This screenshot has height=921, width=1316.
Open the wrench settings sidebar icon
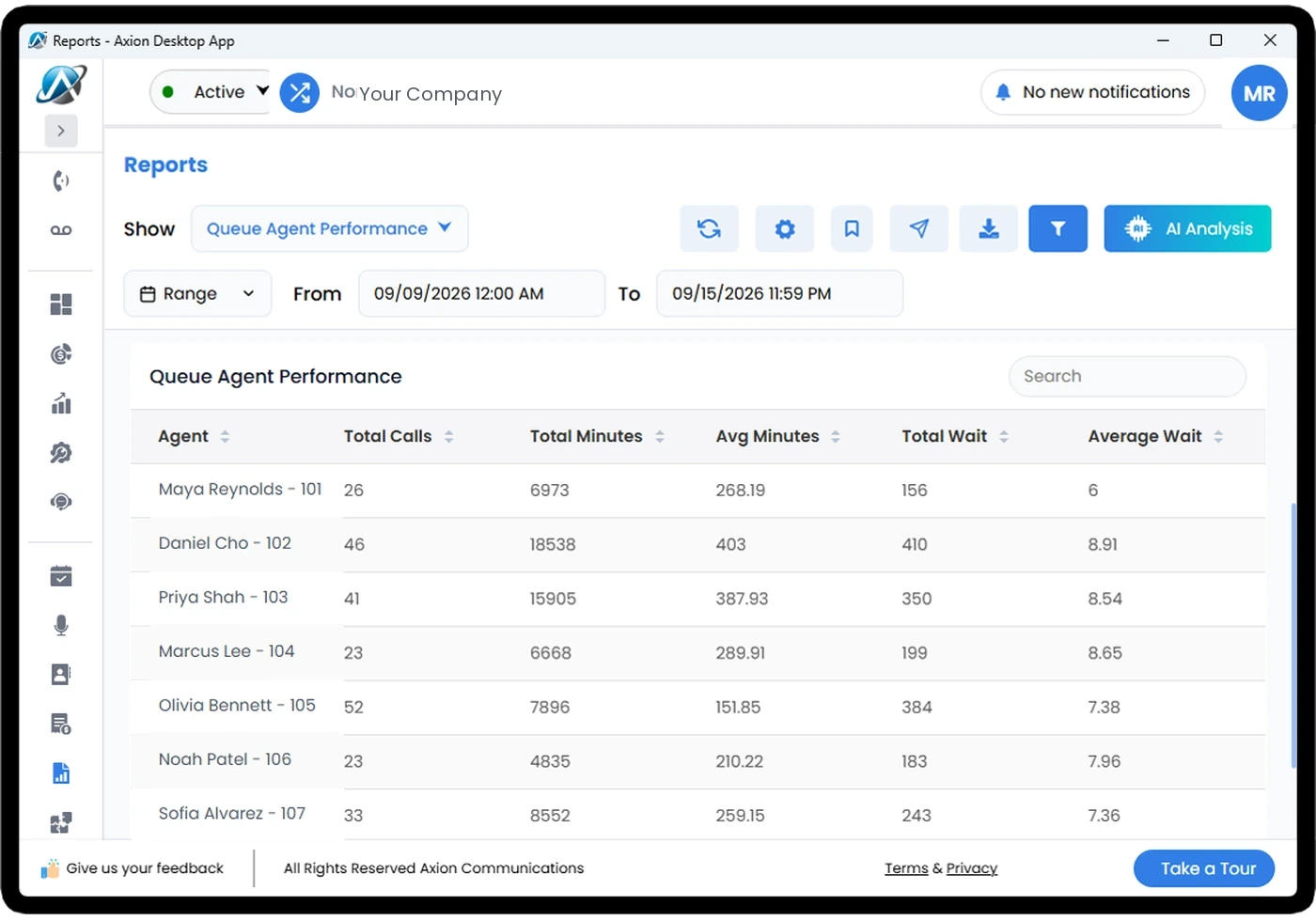tap(61, 453)
